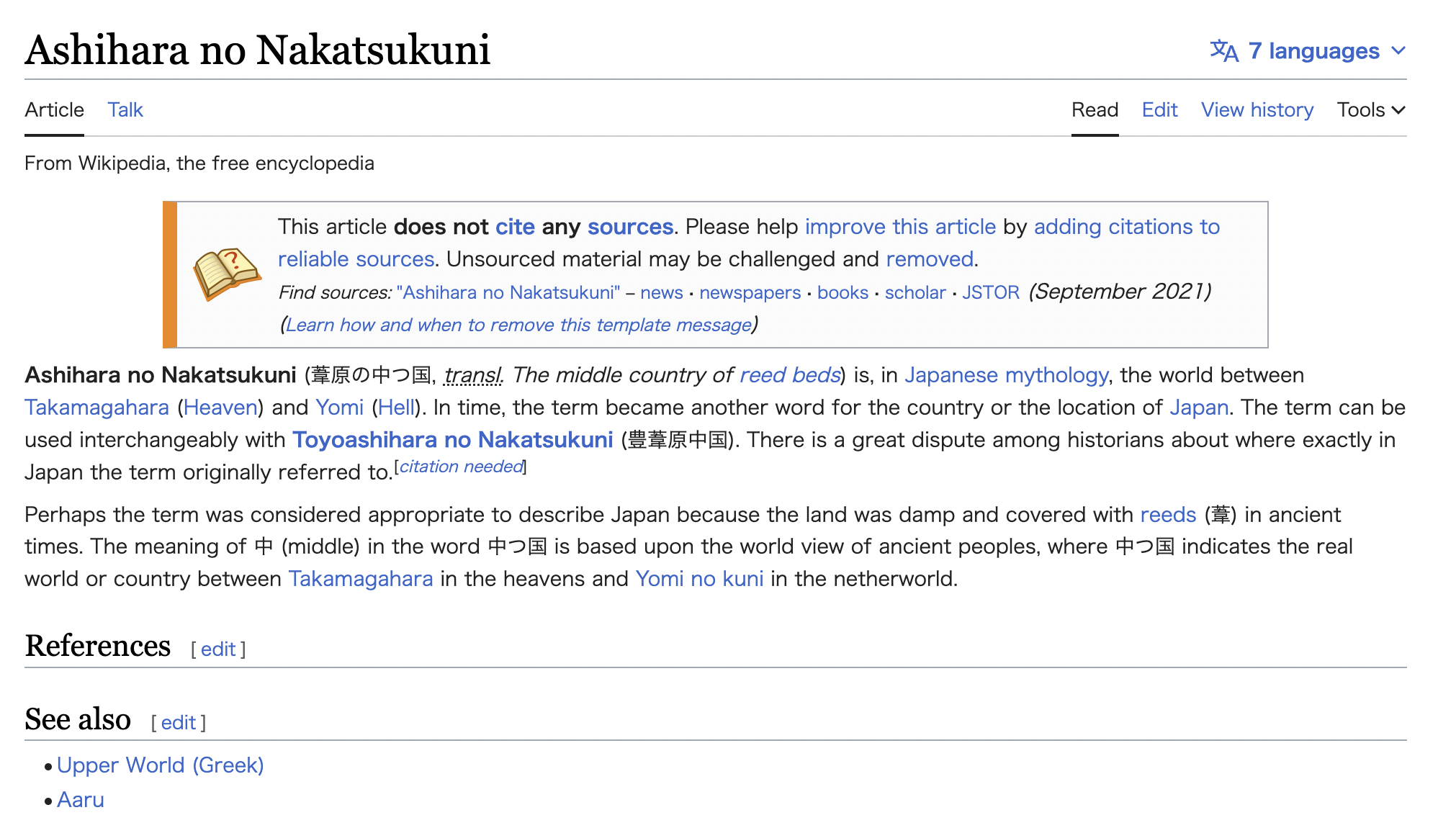Follow the 'cite' link in notice

pyautogui.click(x=515, y=227)
